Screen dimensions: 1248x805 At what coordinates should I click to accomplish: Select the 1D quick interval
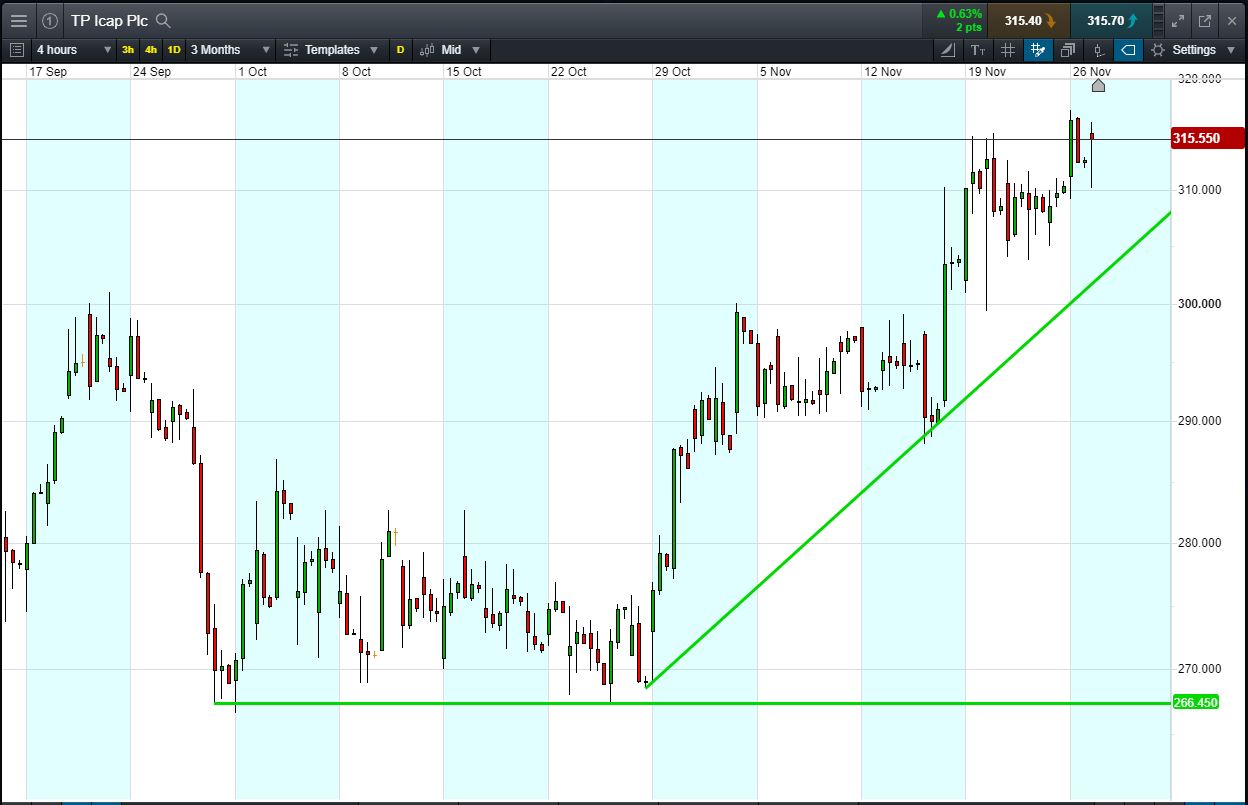pyautogui.click(x=174, y=49)
